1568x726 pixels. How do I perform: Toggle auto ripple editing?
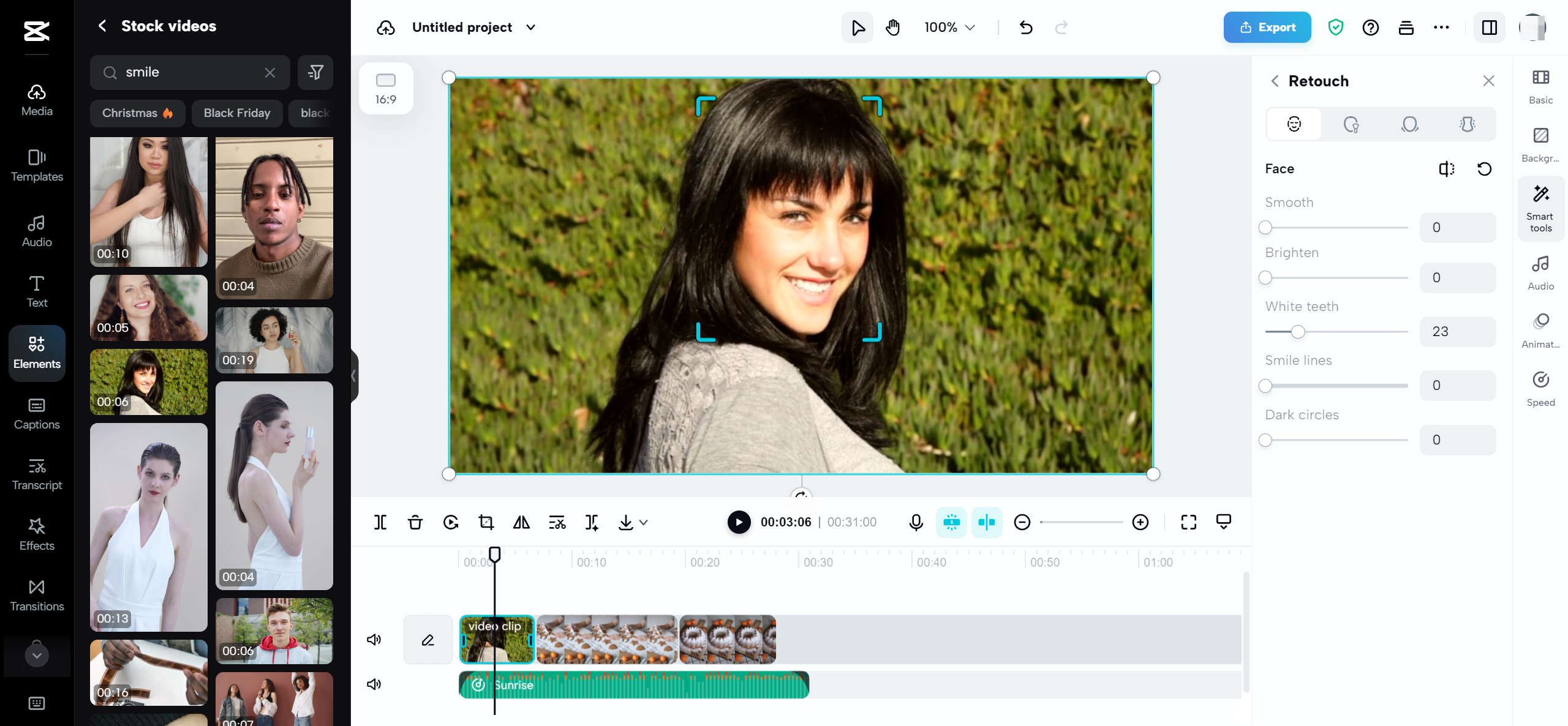(x=987, y=522)
